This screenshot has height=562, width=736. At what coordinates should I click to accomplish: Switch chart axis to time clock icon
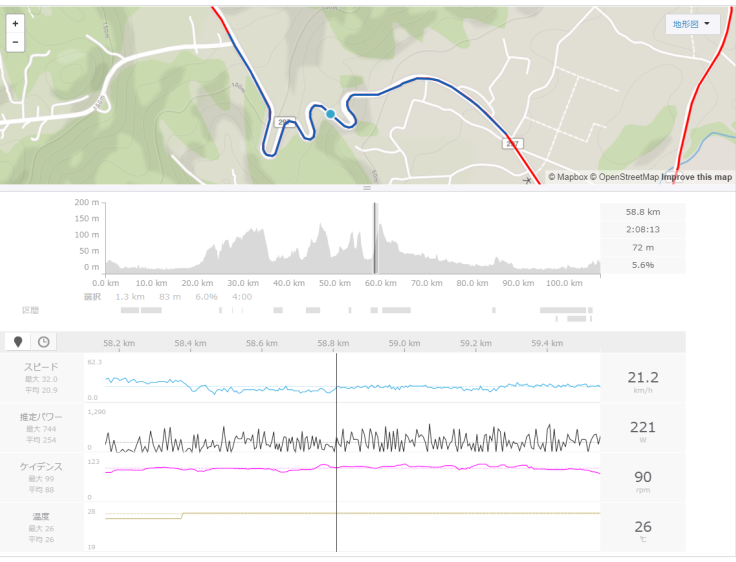(x=44, y=342)
